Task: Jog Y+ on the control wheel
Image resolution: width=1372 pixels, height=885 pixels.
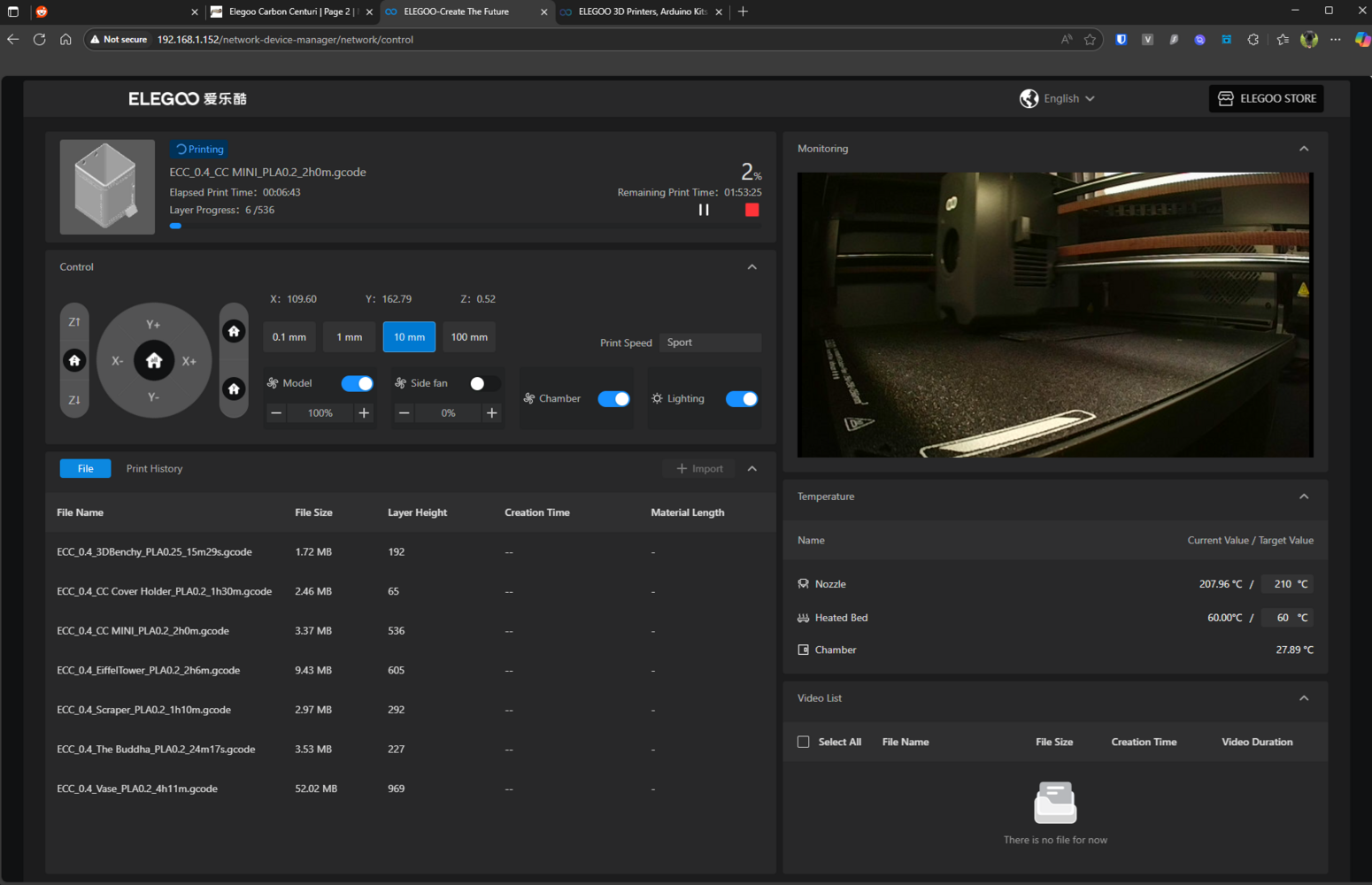Action: pos(153,325)
